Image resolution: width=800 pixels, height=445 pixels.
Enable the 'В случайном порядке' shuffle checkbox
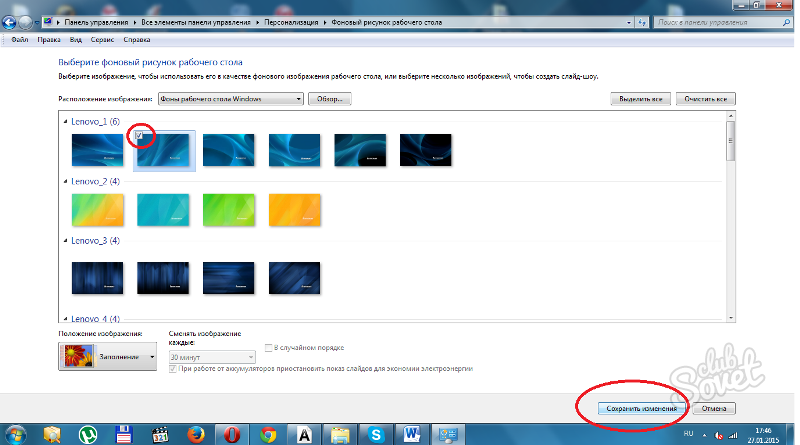tap(269, 348)
